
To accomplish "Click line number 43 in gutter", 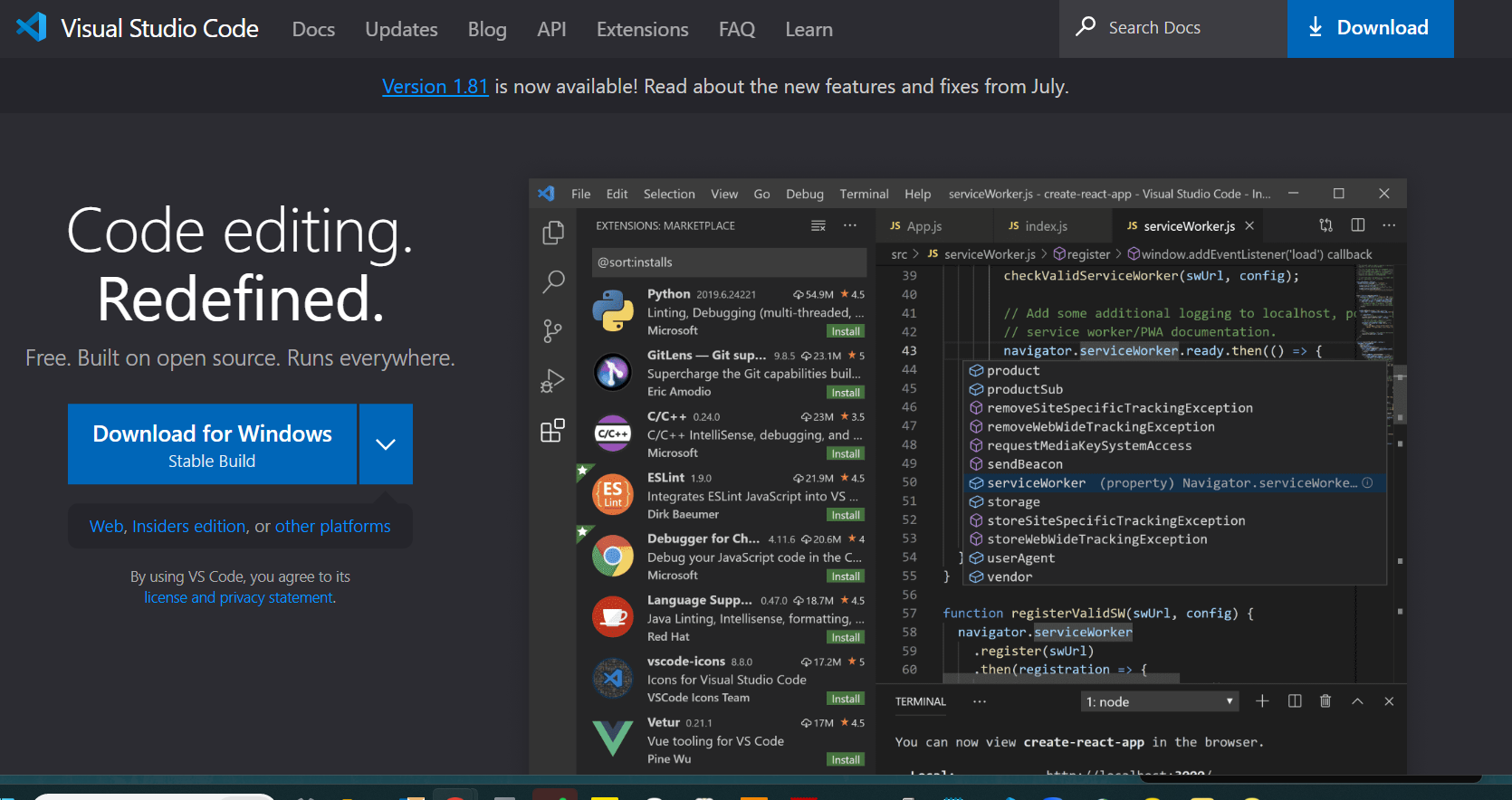I will [909, 350].
